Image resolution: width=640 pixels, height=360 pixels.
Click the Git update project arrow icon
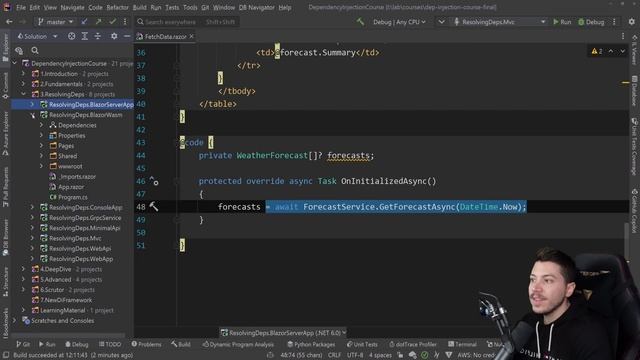coord(84,22)
